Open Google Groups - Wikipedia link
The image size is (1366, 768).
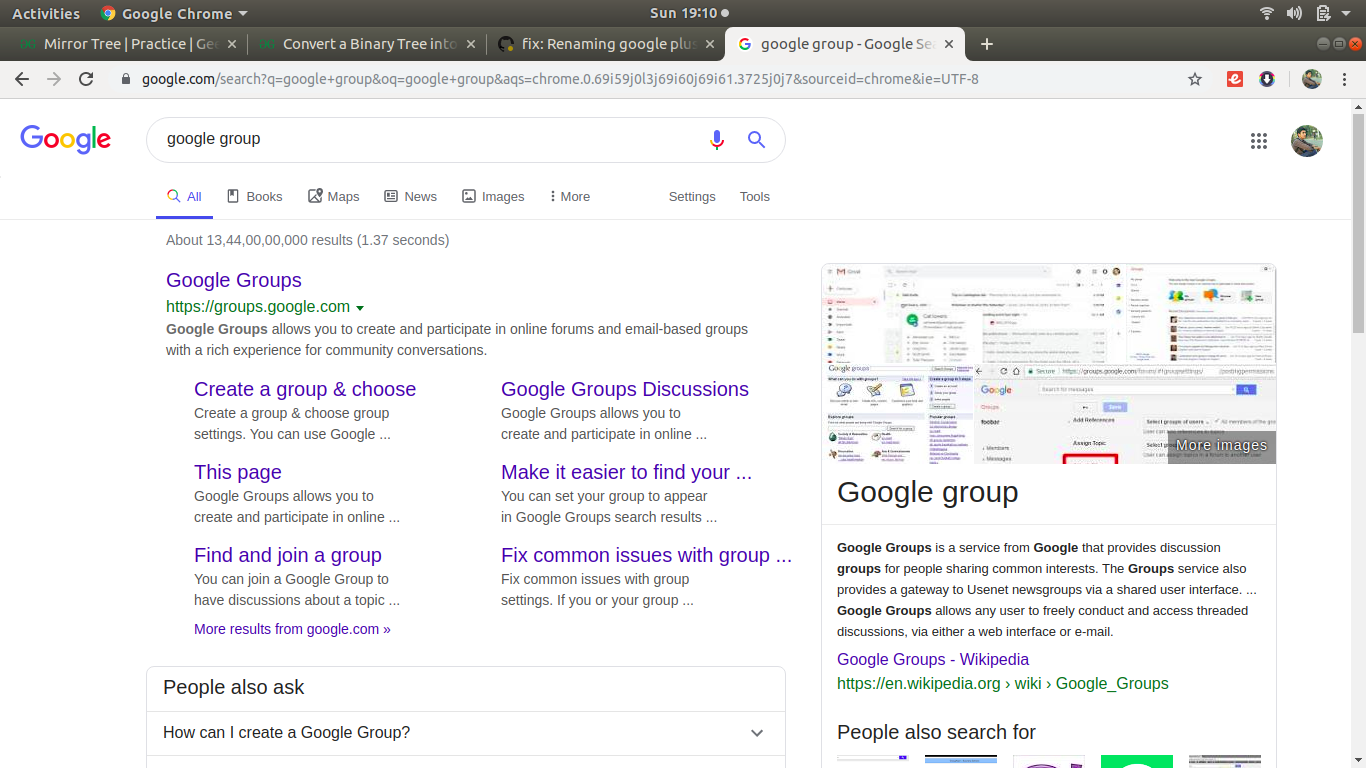[933, 659]
